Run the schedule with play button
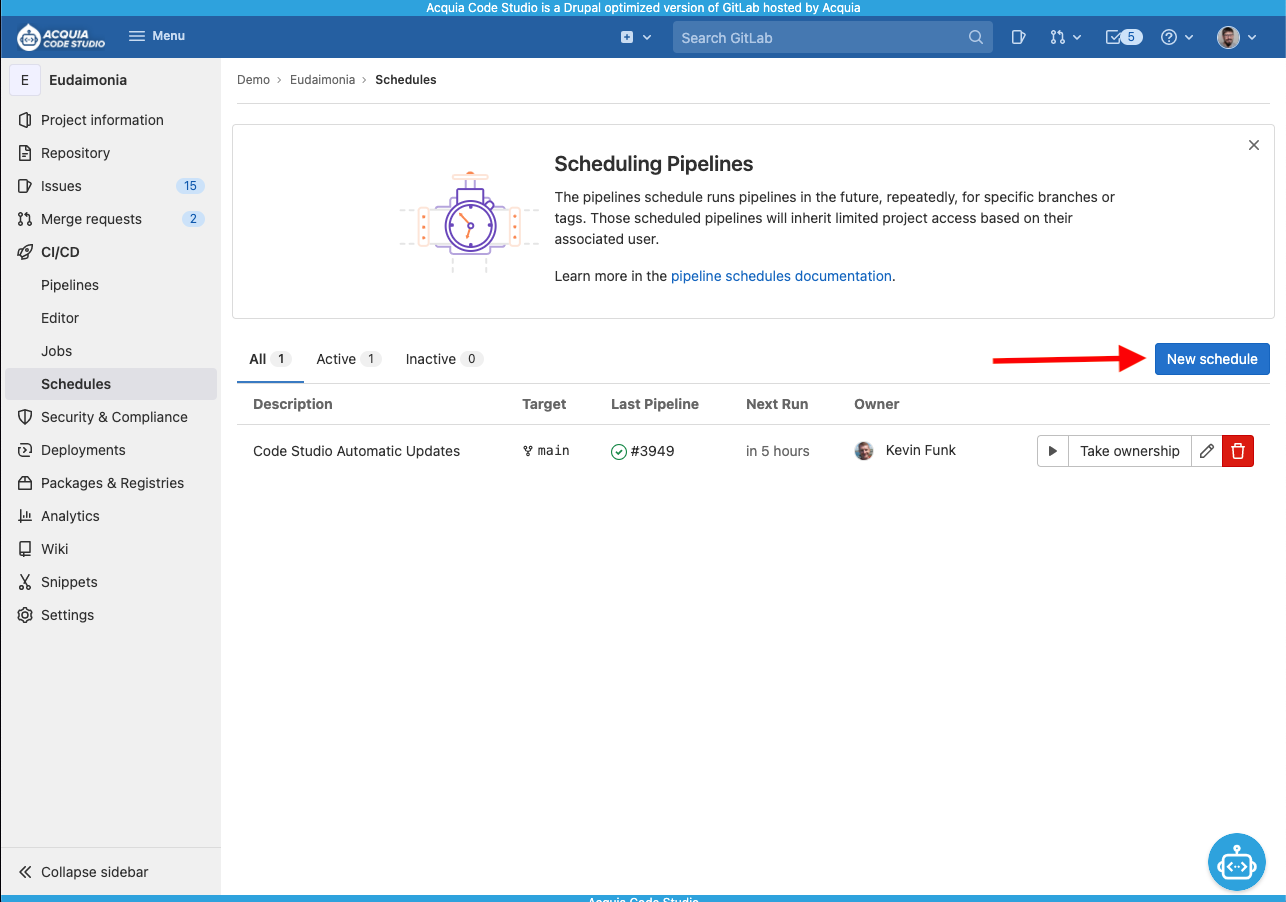The width and height of the screenshot is (1286, 902). pos(1053,451)
